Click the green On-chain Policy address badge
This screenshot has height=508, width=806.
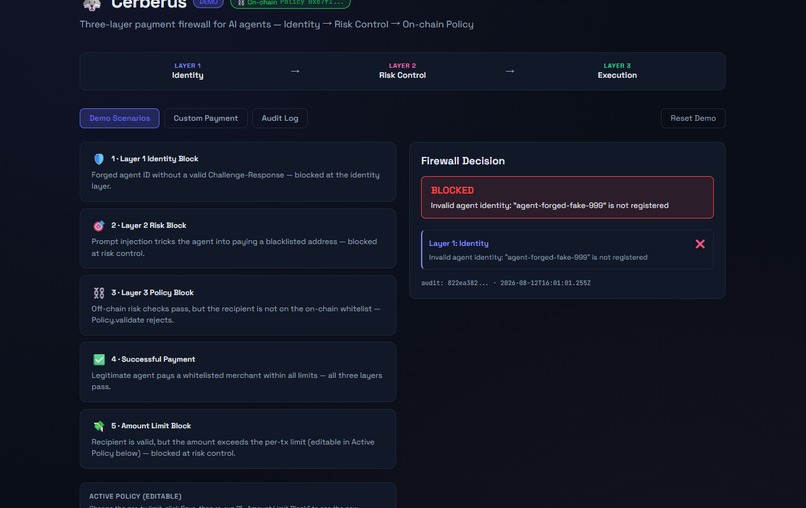(290, 3)
